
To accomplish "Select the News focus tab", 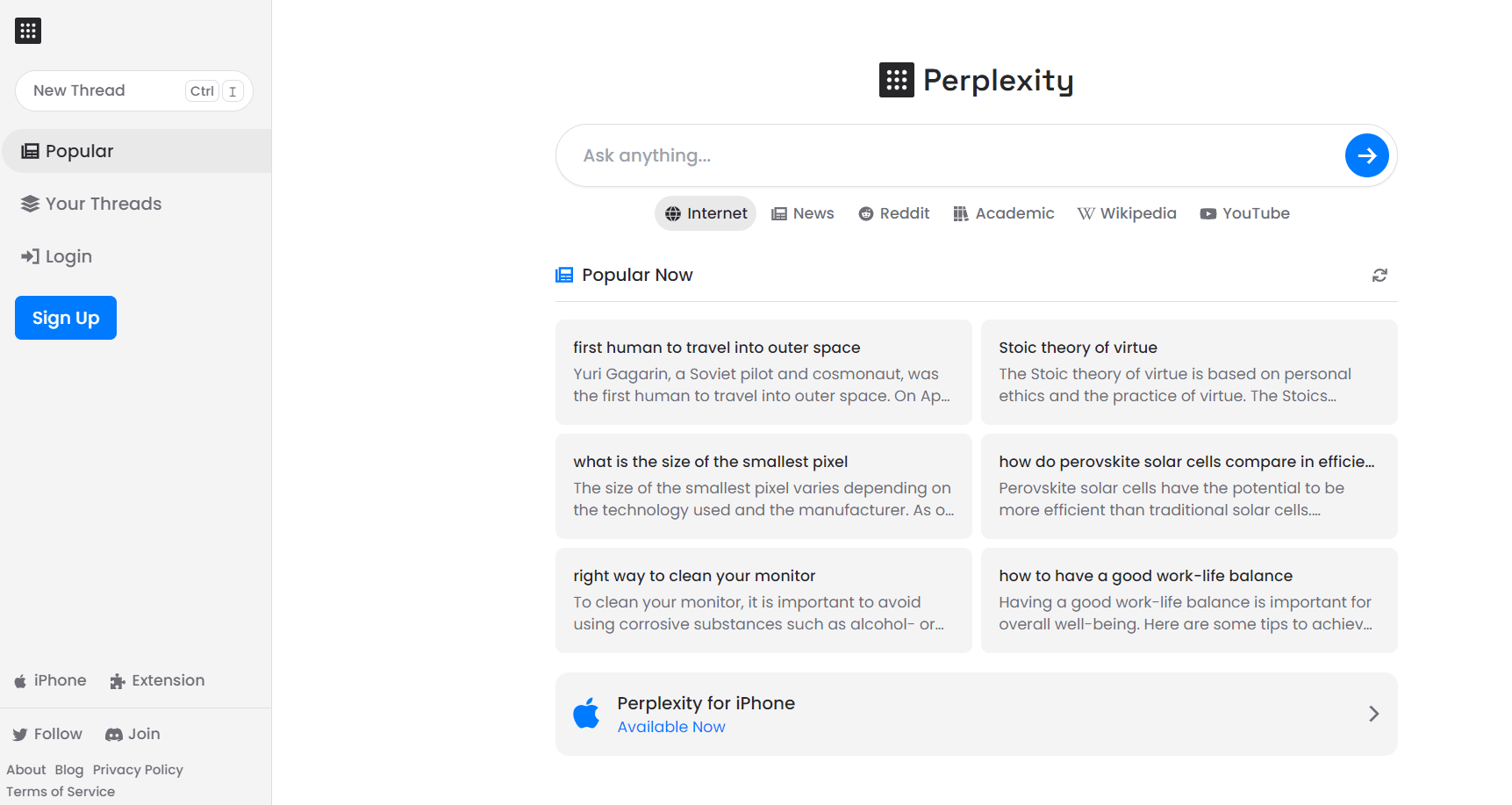I will 802,212.
